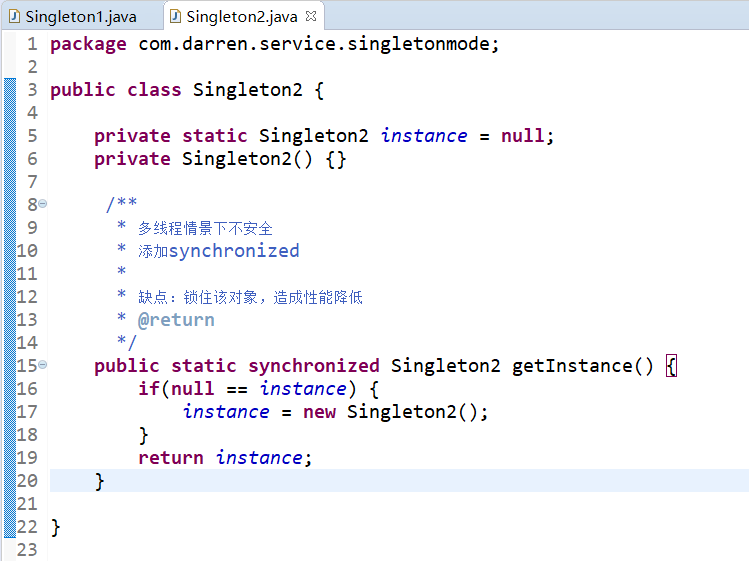
Task: Click line number 23 in the gutter
Action: (27, 550)
